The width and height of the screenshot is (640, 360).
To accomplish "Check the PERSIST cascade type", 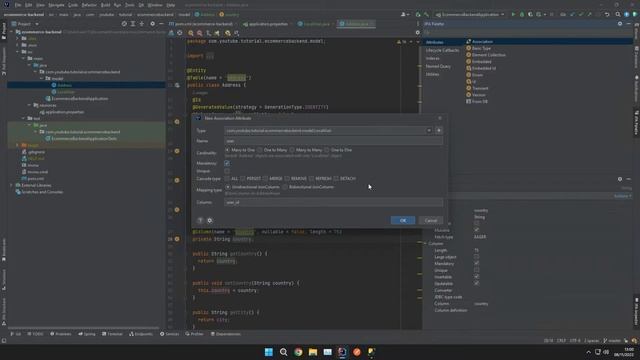I will pos(243,179).
